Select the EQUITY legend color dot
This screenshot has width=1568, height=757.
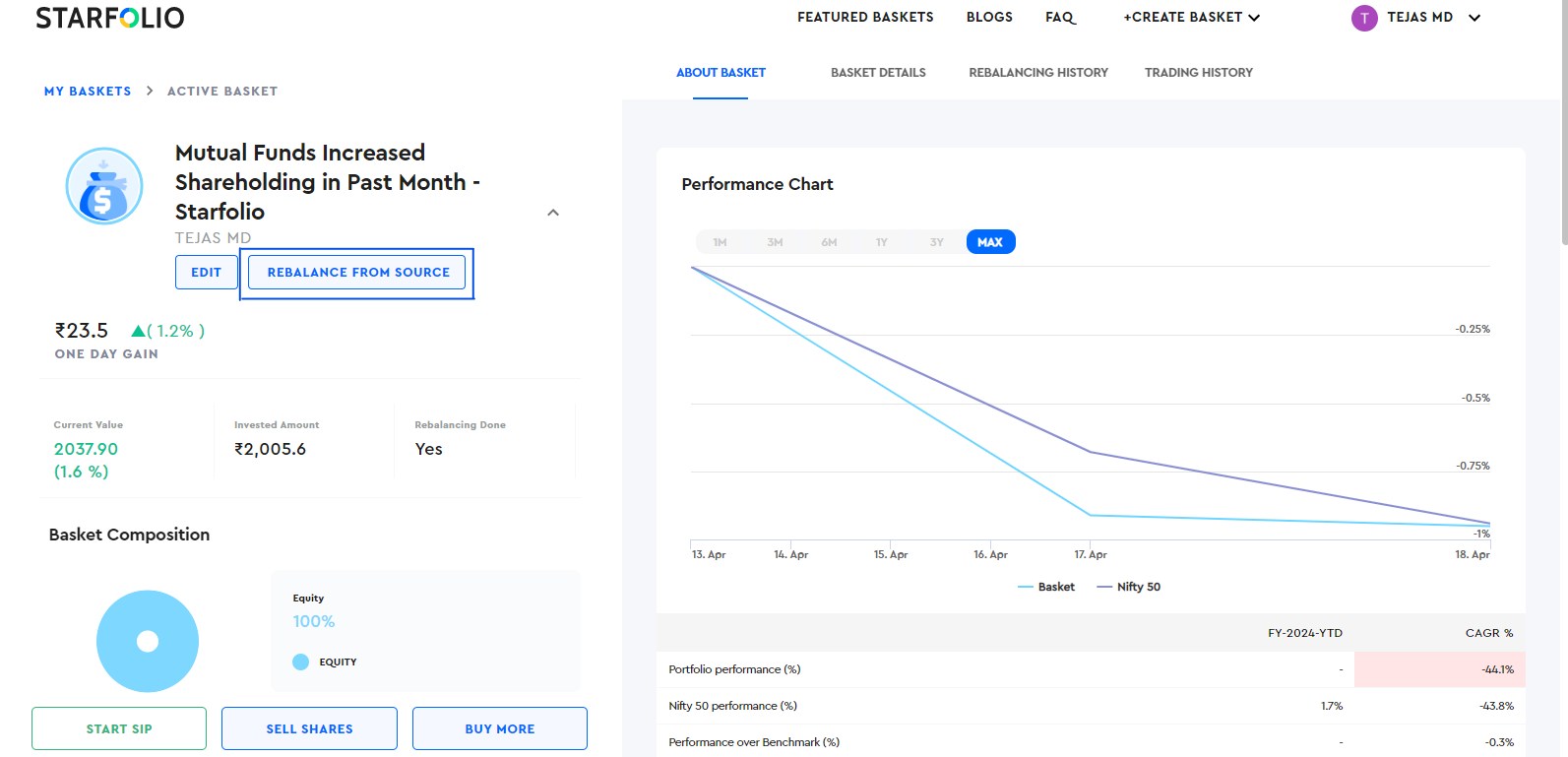[x=301, y=662]
